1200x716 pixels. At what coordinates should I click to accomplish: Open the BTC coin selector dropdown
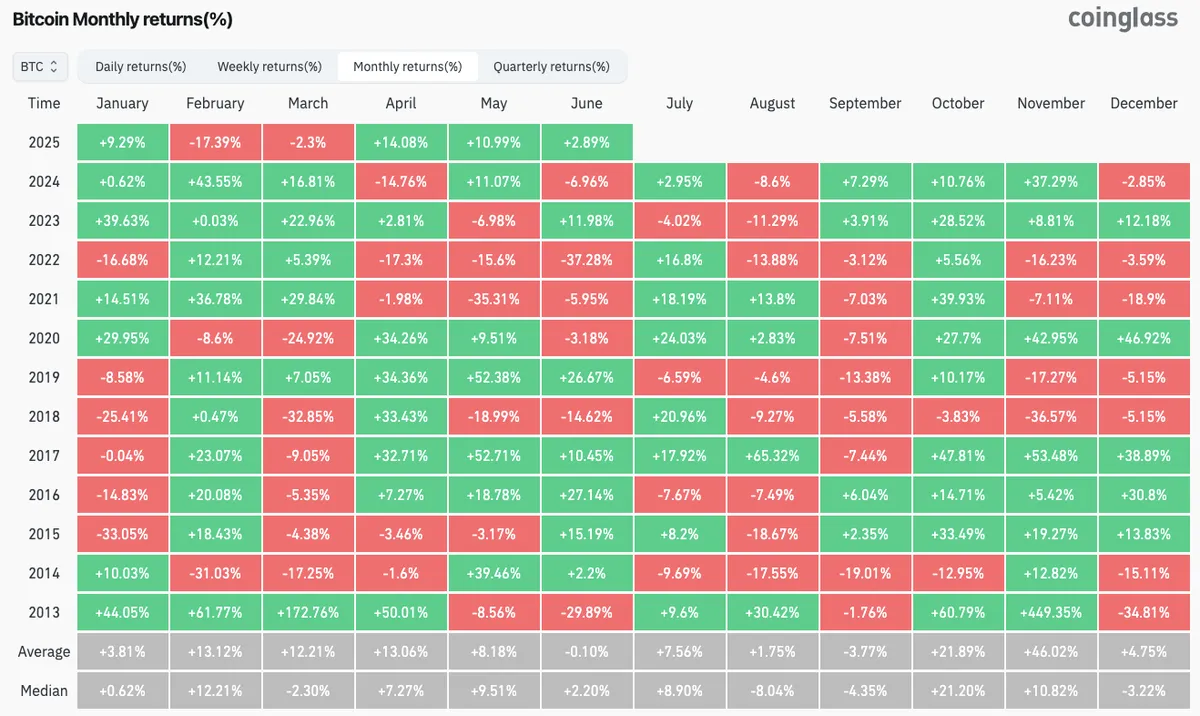click(40, 67)
